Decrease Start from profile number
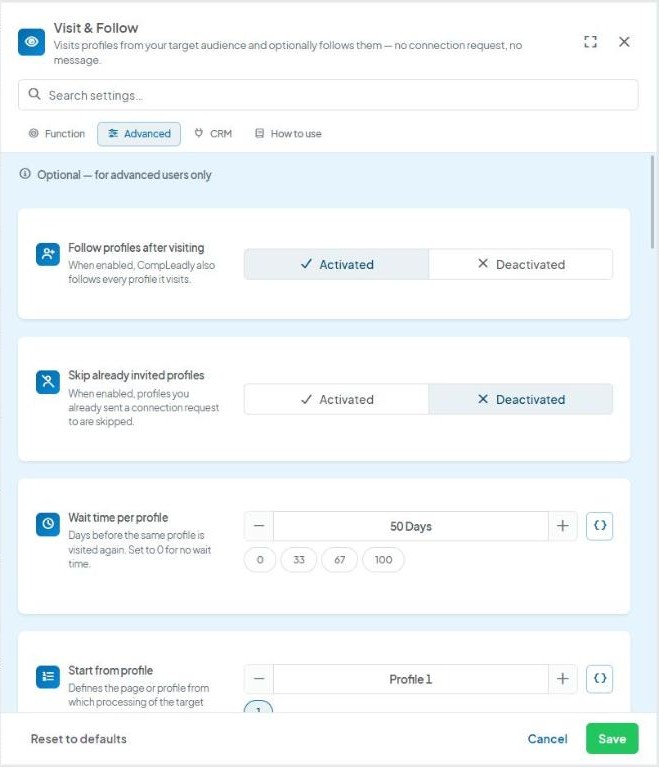 [x=259, y=679]
